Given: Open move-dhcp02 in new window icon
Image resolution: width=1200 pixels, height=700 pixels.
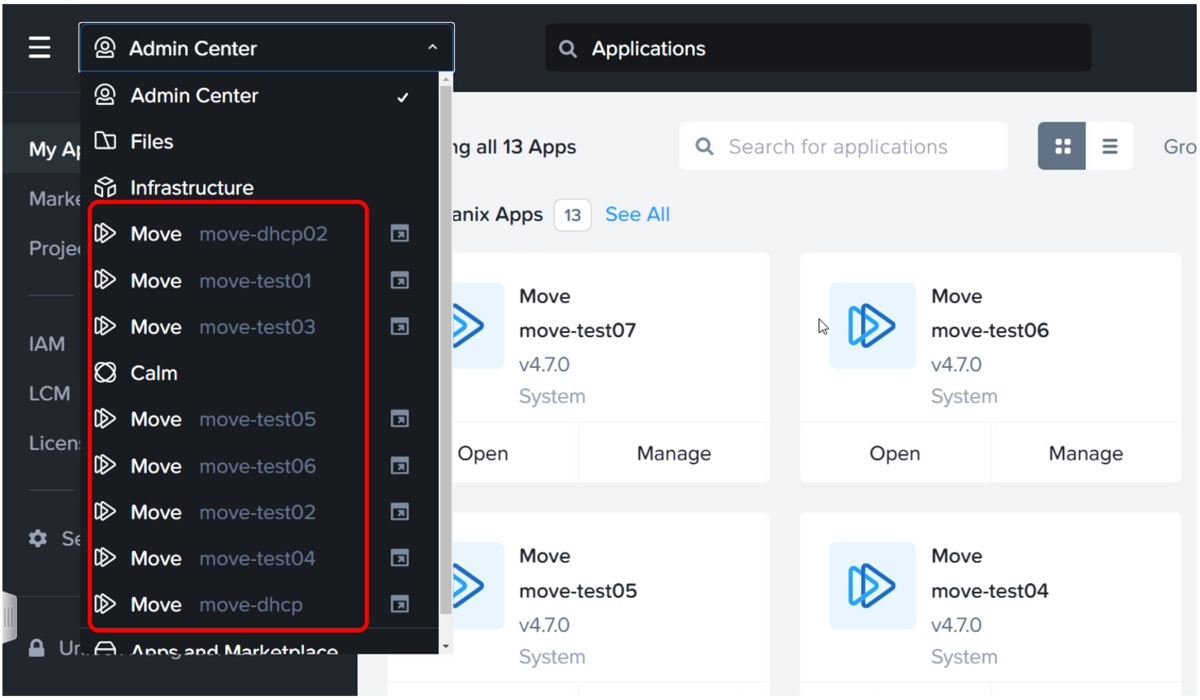Looking at the screenshot, I should (399, 234).
